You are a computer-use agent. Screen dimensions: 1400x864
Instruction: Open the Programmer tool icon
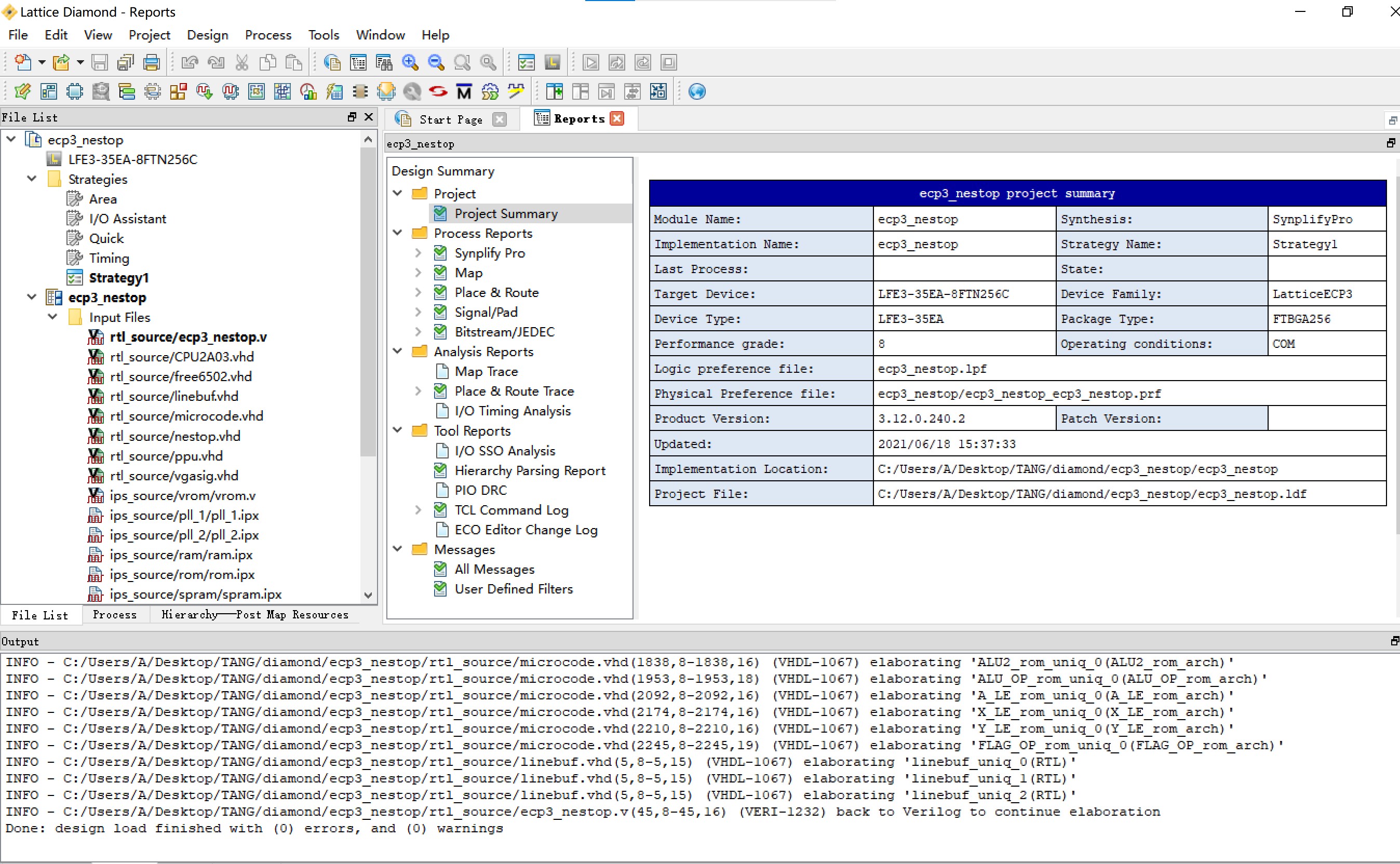point(386,91)
